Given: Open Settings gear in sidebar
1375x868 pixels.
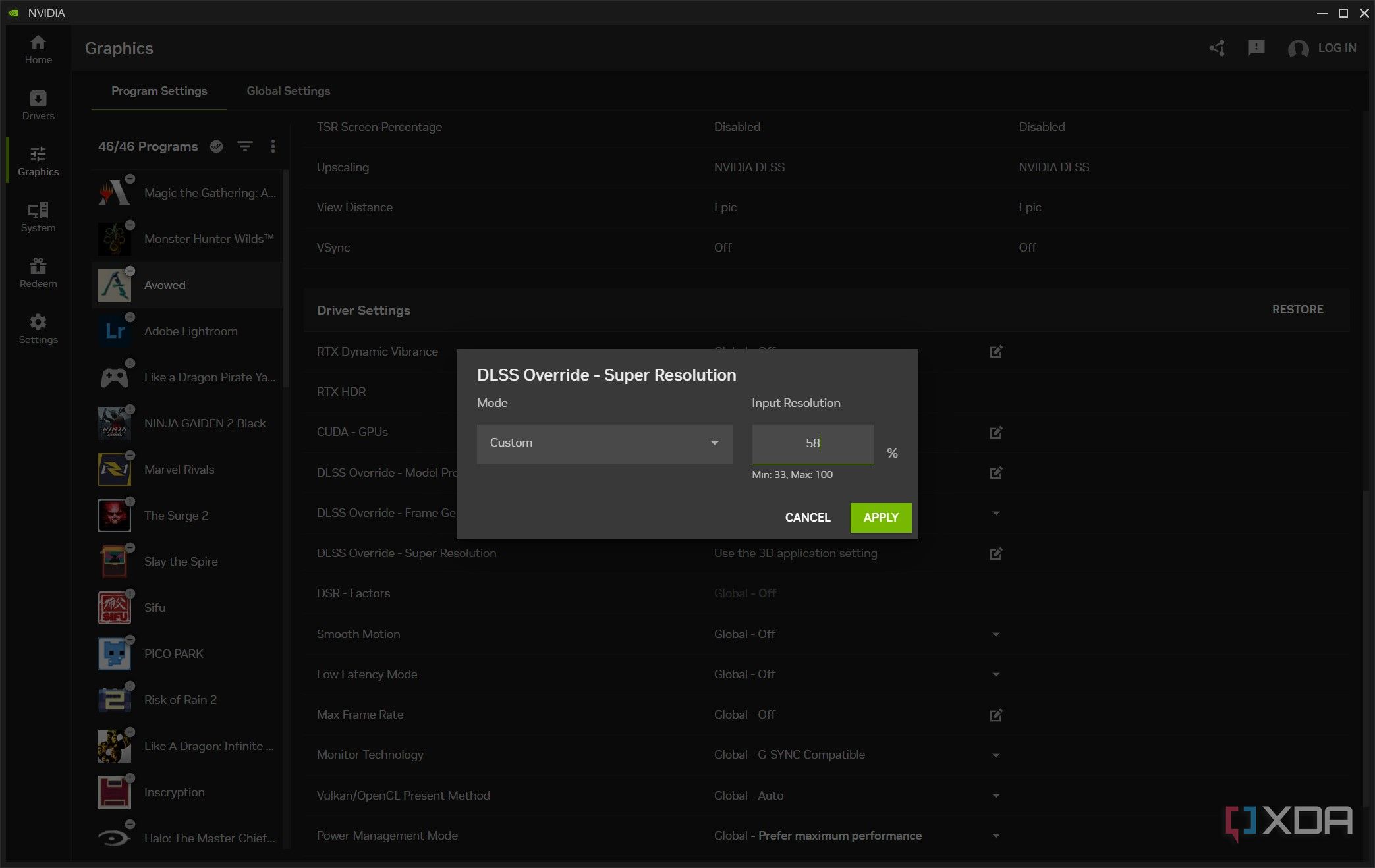Looking at the screenshot, I should click(38, 329).
